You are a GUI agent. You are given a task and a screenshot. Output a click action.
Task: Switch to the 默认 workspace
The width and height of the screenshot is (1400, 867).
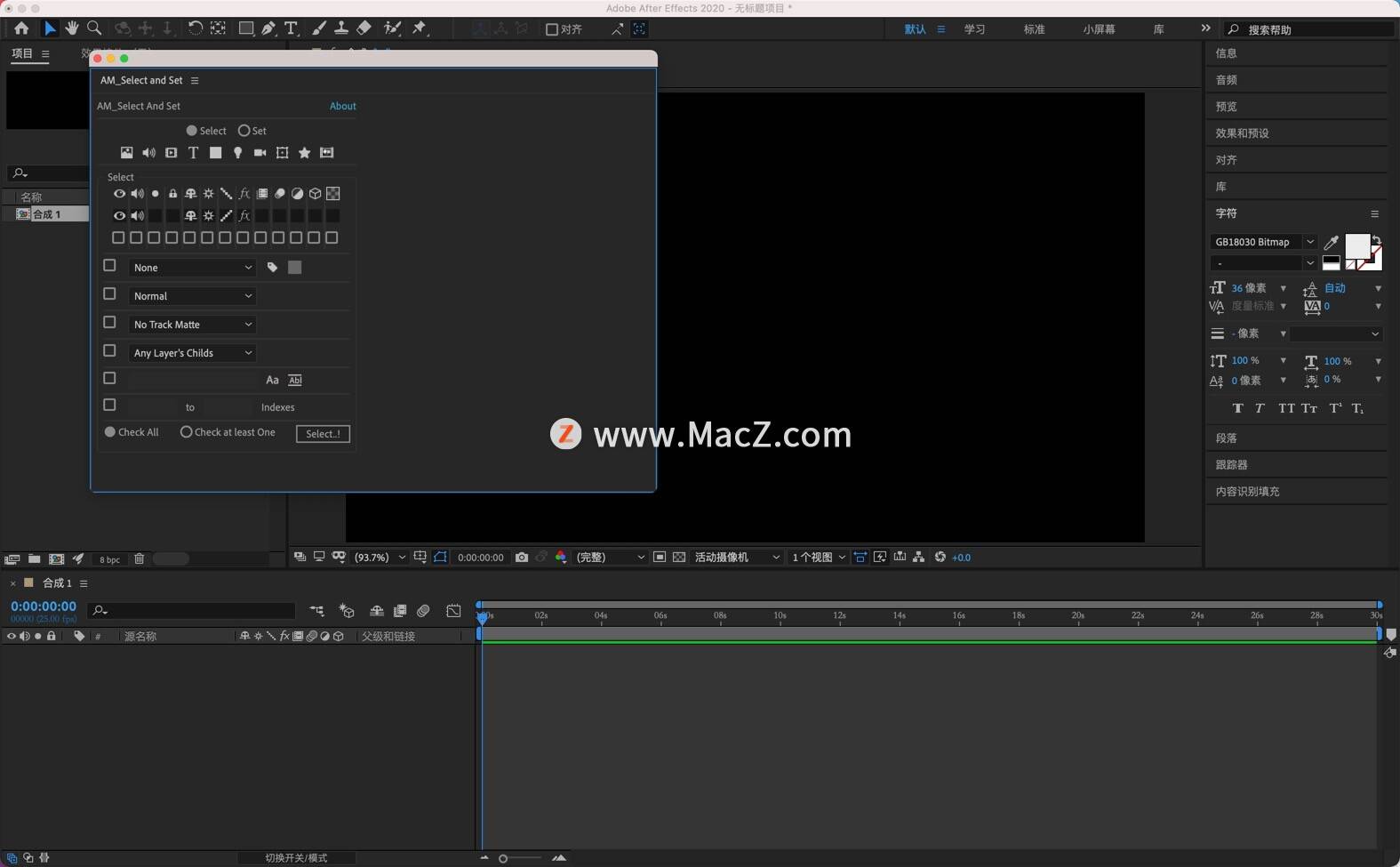click(x=915, y=29)
